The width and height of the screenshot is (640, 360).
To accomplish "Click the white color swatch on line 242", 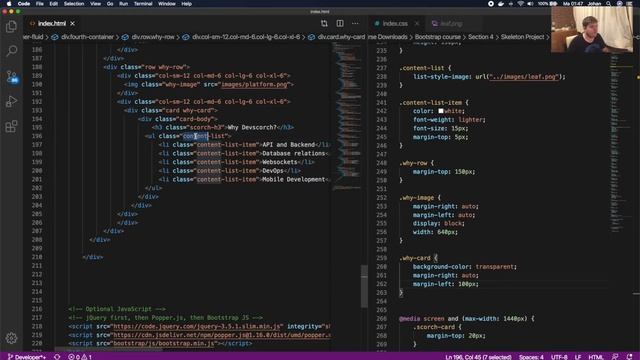I will (441, 111).
